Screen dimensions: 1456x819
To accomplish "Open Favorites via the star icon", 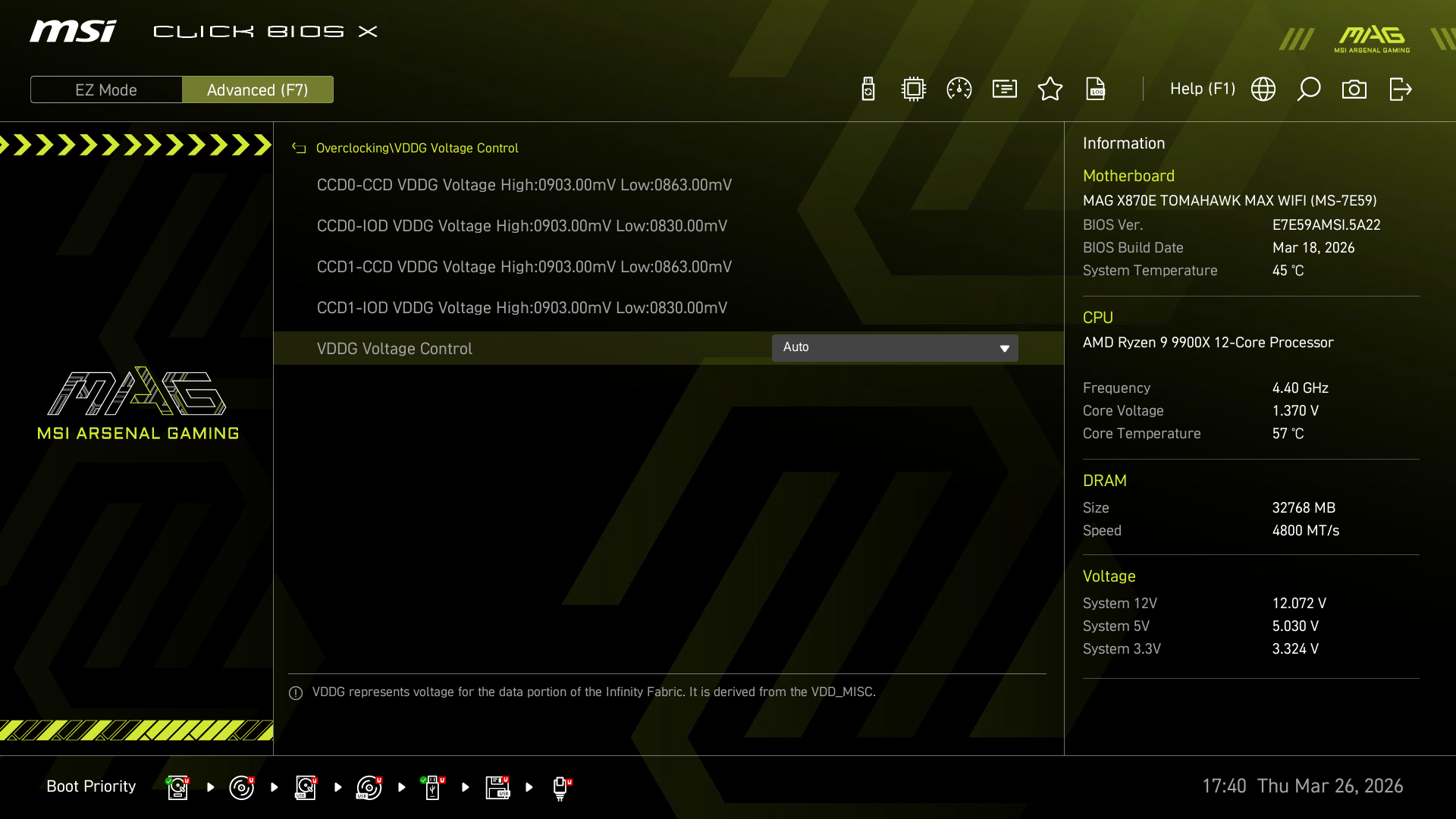I will pos(1050,89).
